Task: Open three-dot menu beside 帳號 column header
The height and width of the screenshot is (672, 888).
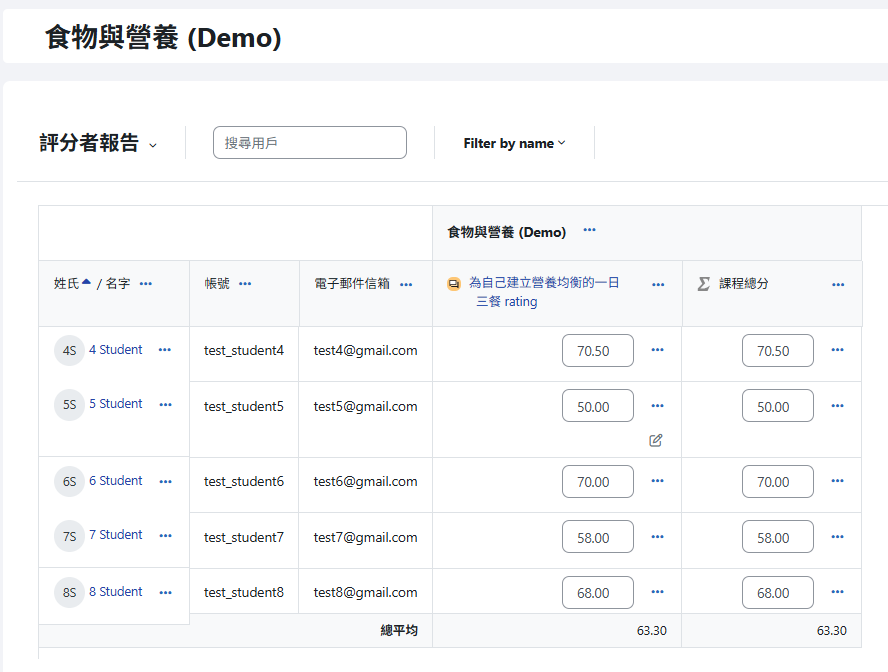Action: (x=245, y=284)
